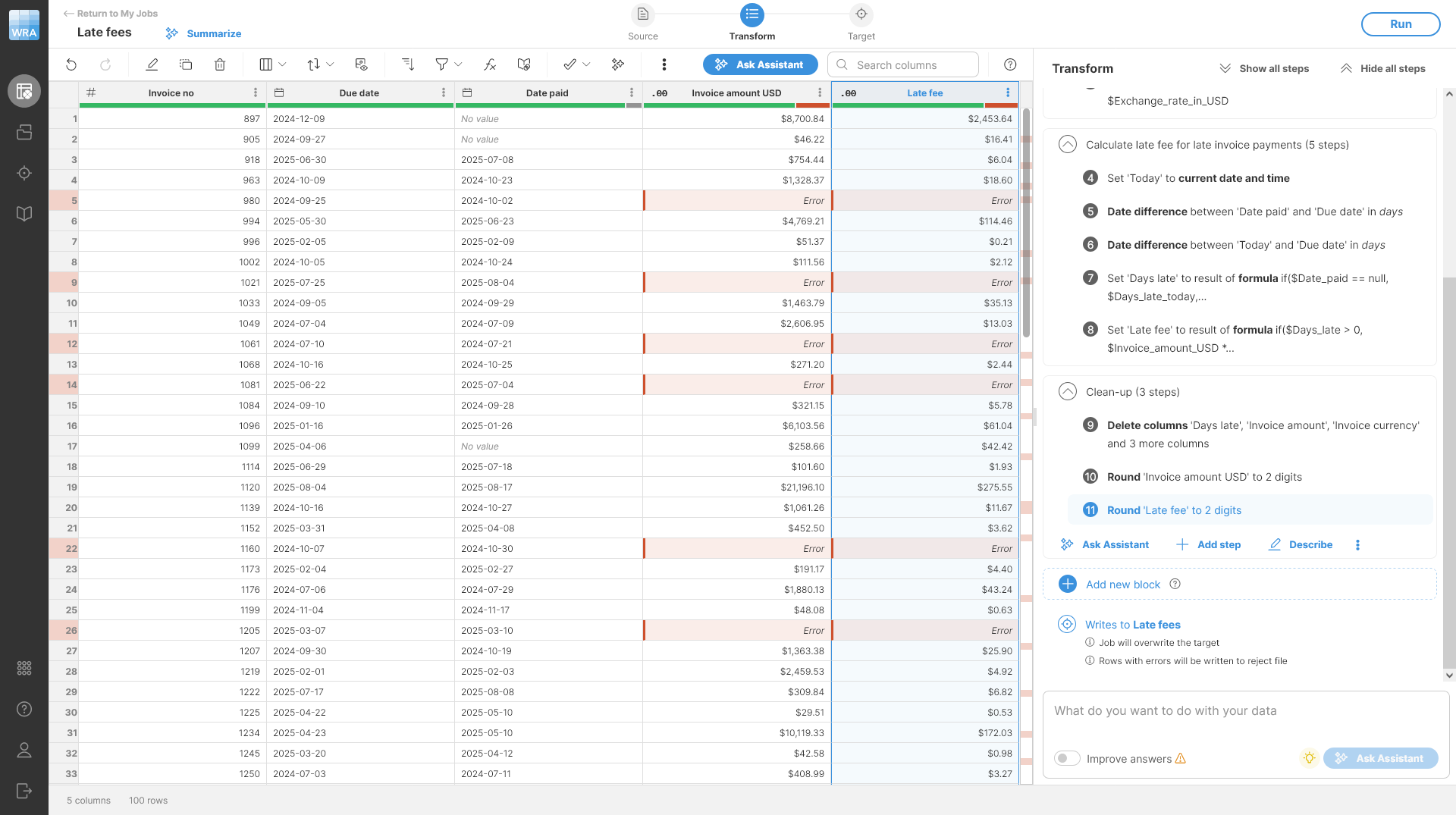Click the trash delete icon in toolbar
Screen dimensions: 1456x815
click(x=220, y=65)
